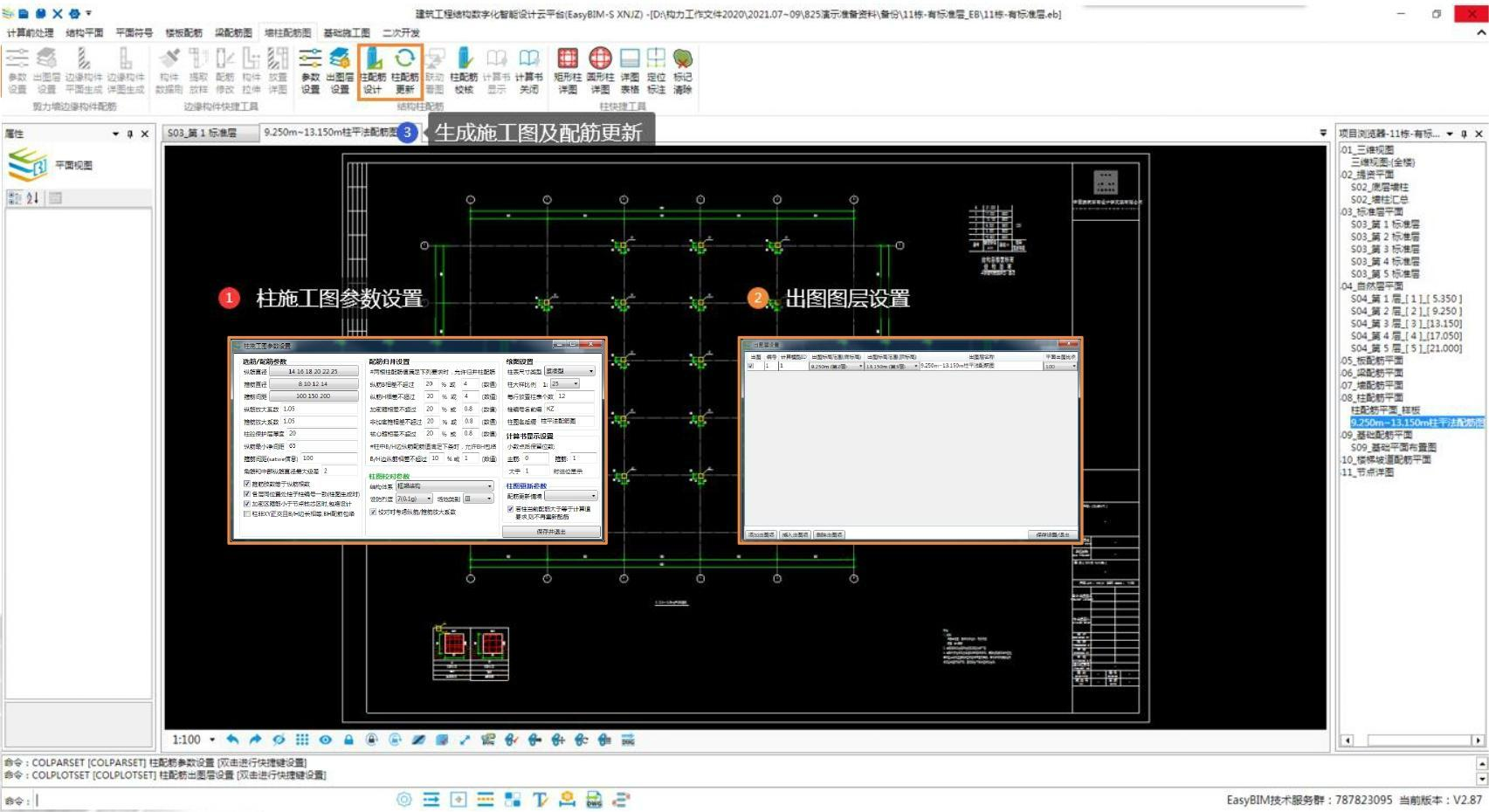Open the 1:100 scale dropdown
Image resolution: width=1489 pixels, height=812 pixels.
pos(212,740)
